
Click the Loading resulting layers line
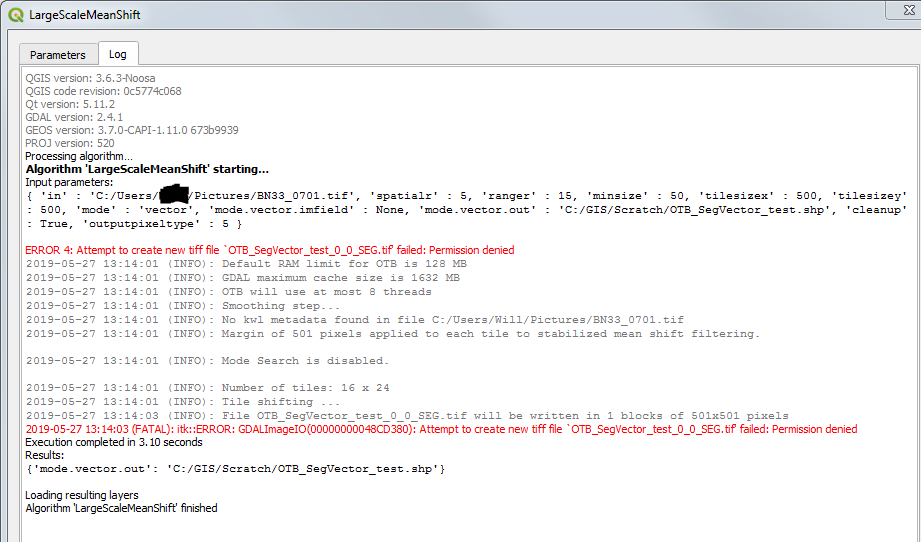[82, 495]
